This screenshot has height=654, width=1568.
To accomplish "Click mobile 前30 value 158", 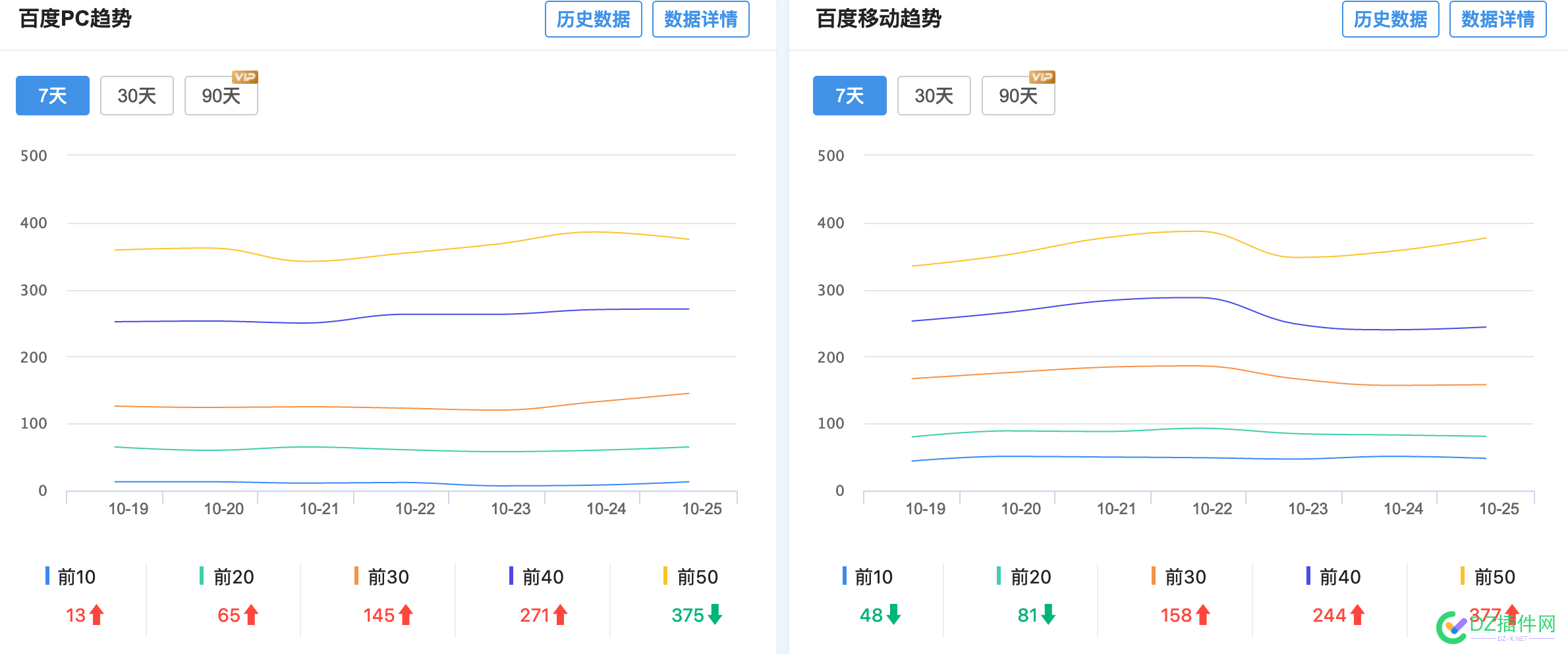I will (1176, 616).
